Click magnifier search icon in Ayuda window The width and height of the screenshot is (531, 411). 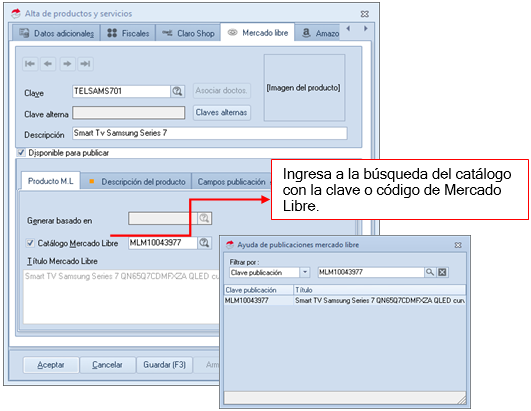(429, 272)
